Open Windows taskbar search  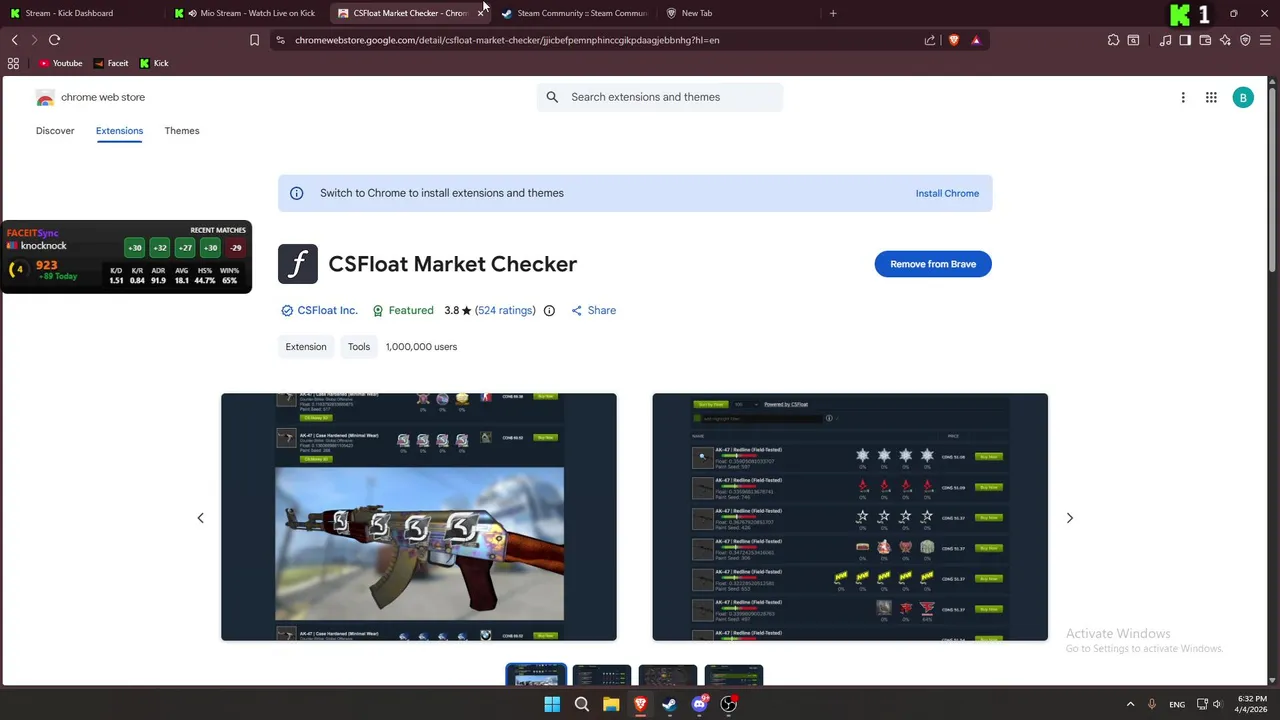click(581, 704)
